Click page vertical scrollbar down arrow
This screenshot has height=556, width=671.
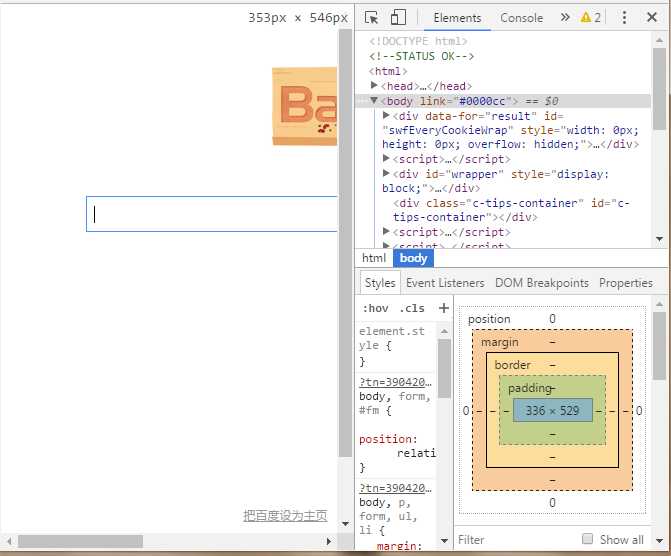coord(345,523)
